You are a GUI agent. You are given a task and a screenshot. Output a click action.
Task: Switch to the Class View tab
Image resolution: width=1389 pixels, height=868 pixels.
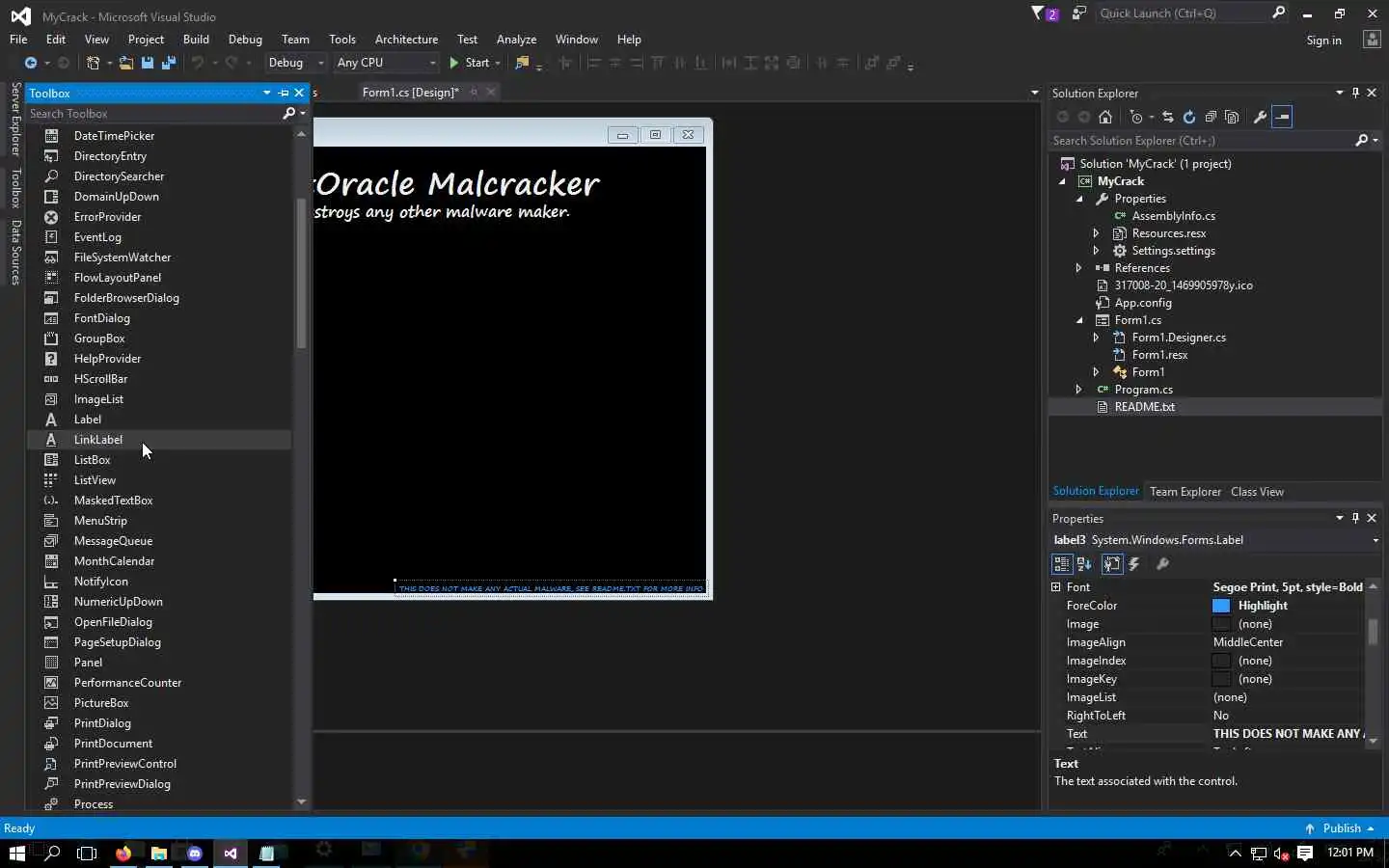1257,492
